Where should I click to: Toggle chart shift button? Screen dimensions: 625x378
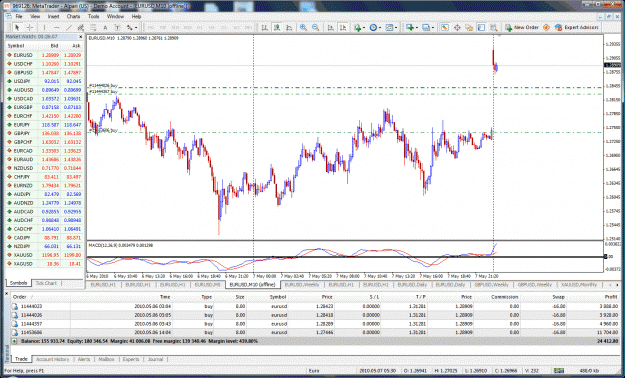(x=343, y=28)
